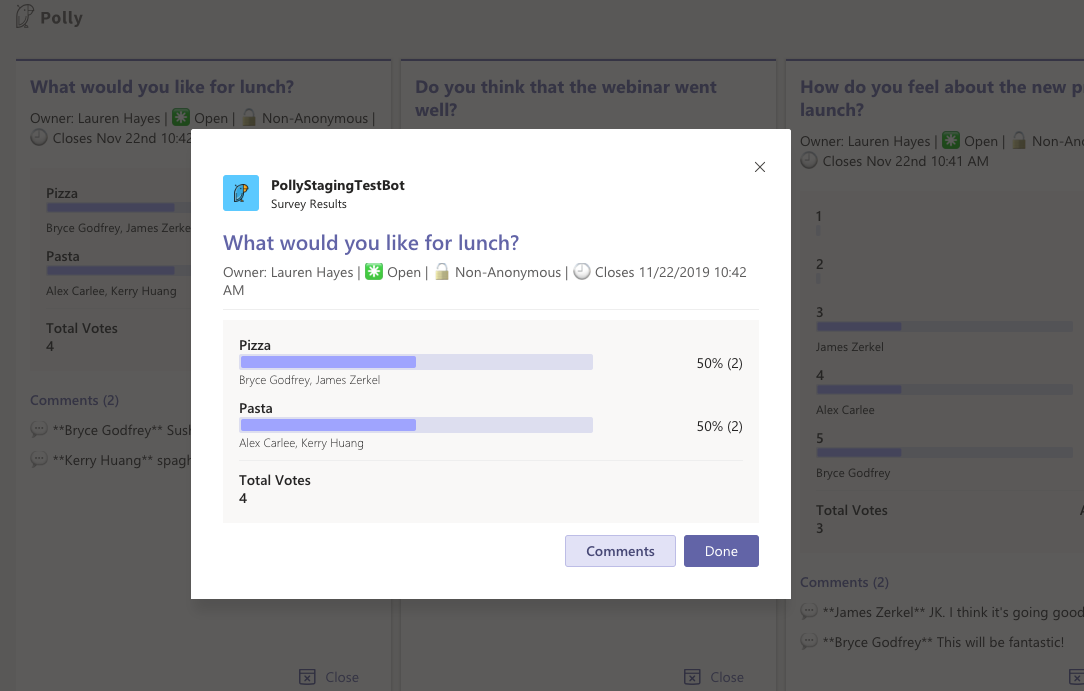Click the PollyStagingTestBot avatar icon
This screenshot has width=1084, height=691.
241,193
